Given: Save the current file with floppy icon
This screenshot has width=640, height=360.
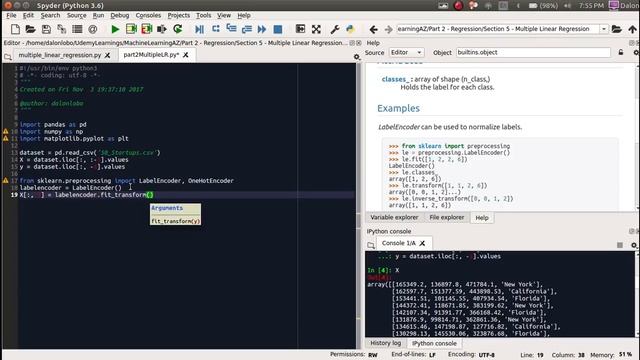Looking at the screenshot, I should pyautogui.click(x=46, y=29).
